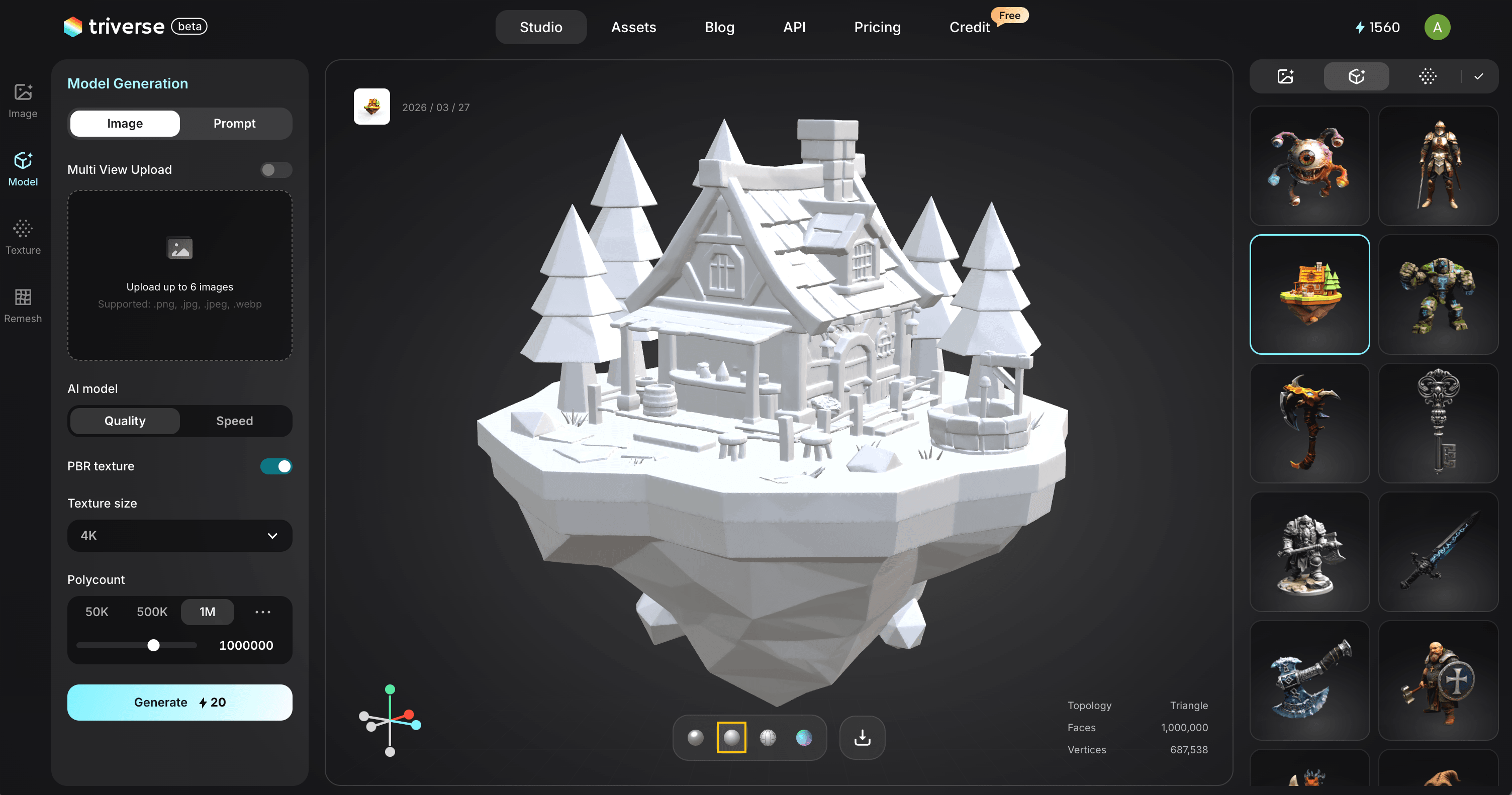Go to the Blog page
1512x795 pixels.
coord(720,27)
